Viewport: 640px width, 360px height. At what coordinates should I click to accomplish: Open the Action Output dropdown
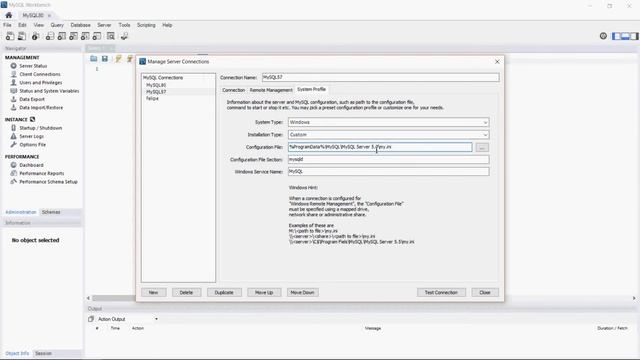pos(156,319)
